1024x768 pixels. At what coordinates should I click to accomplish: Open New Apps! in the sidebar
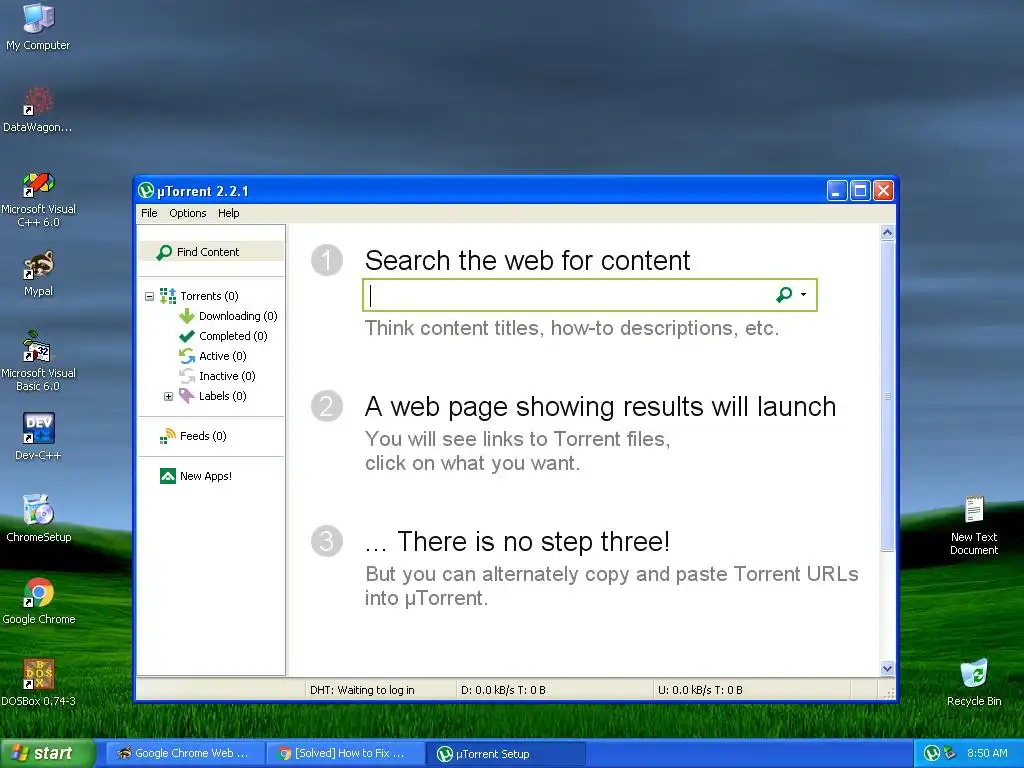click(206, 476)
